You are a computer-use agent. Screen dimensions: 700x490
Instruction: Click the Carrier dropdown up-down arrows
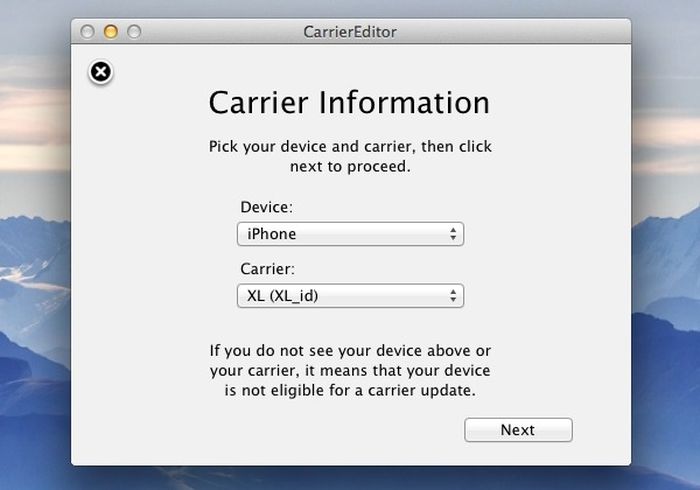click(453, 295)
